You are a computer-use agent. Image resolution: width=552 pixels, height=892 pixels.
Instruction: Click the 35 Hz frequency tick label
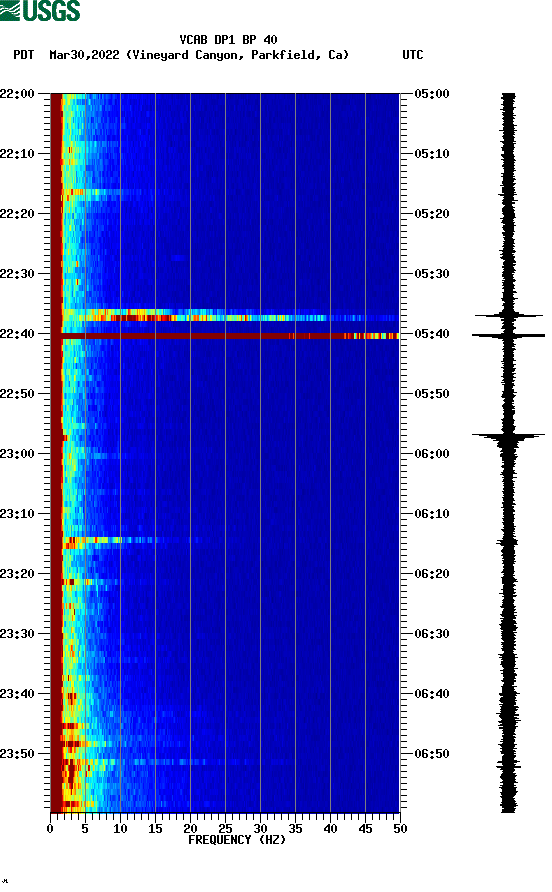coord(295,829)
